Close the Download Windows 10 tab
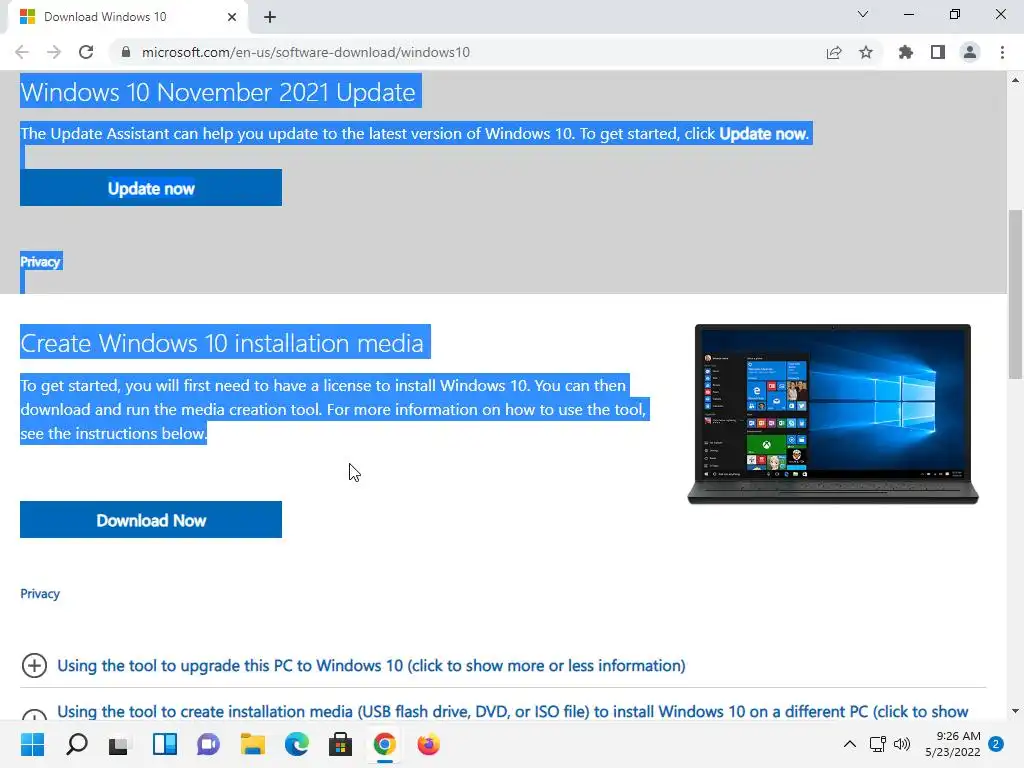The width and height of the screenshot is (1024, 768). tap(232, 17)
